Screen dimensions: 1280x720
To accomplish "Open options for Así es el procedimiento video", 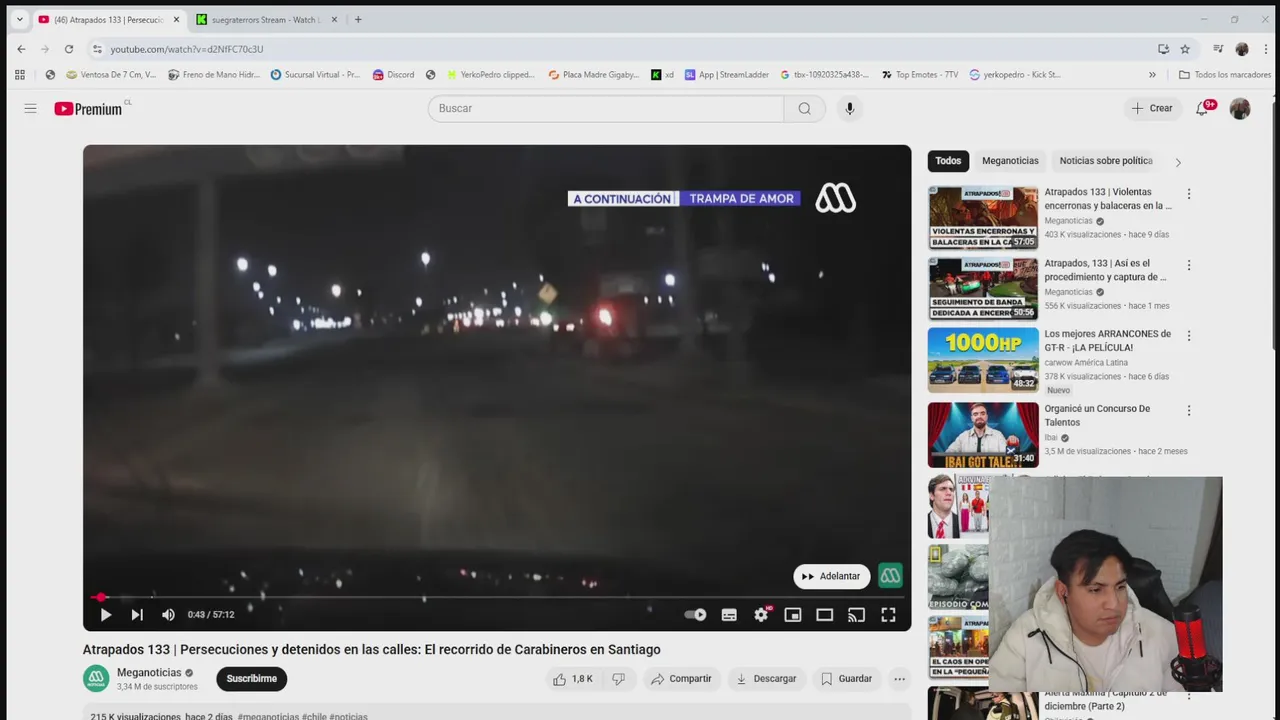I will 1189,265.
